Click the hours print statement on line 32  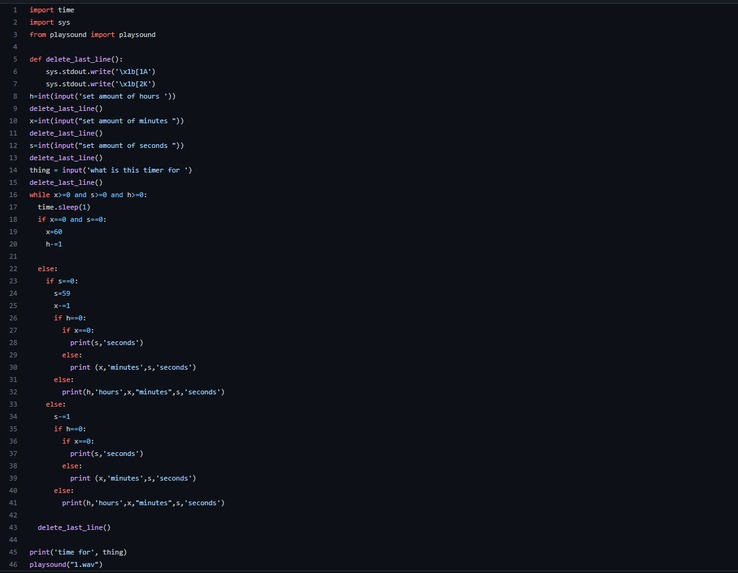(x=144, y=392)
